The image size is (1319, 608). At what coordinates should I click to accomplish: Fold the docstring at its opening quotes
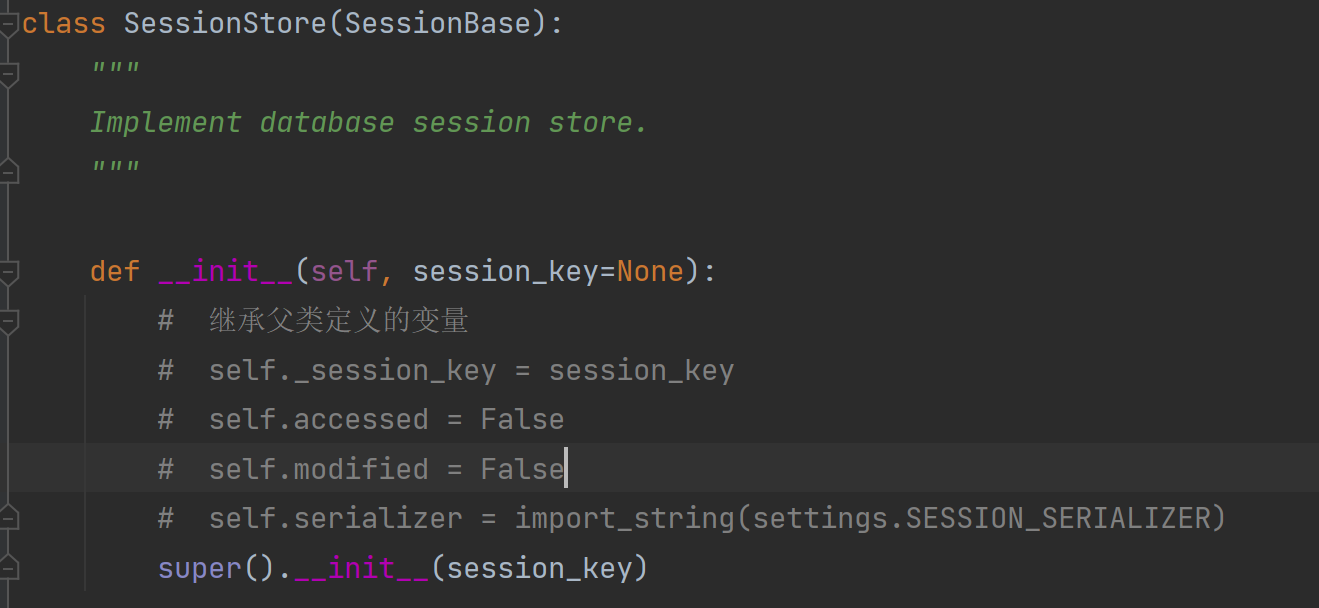(8, 74)
